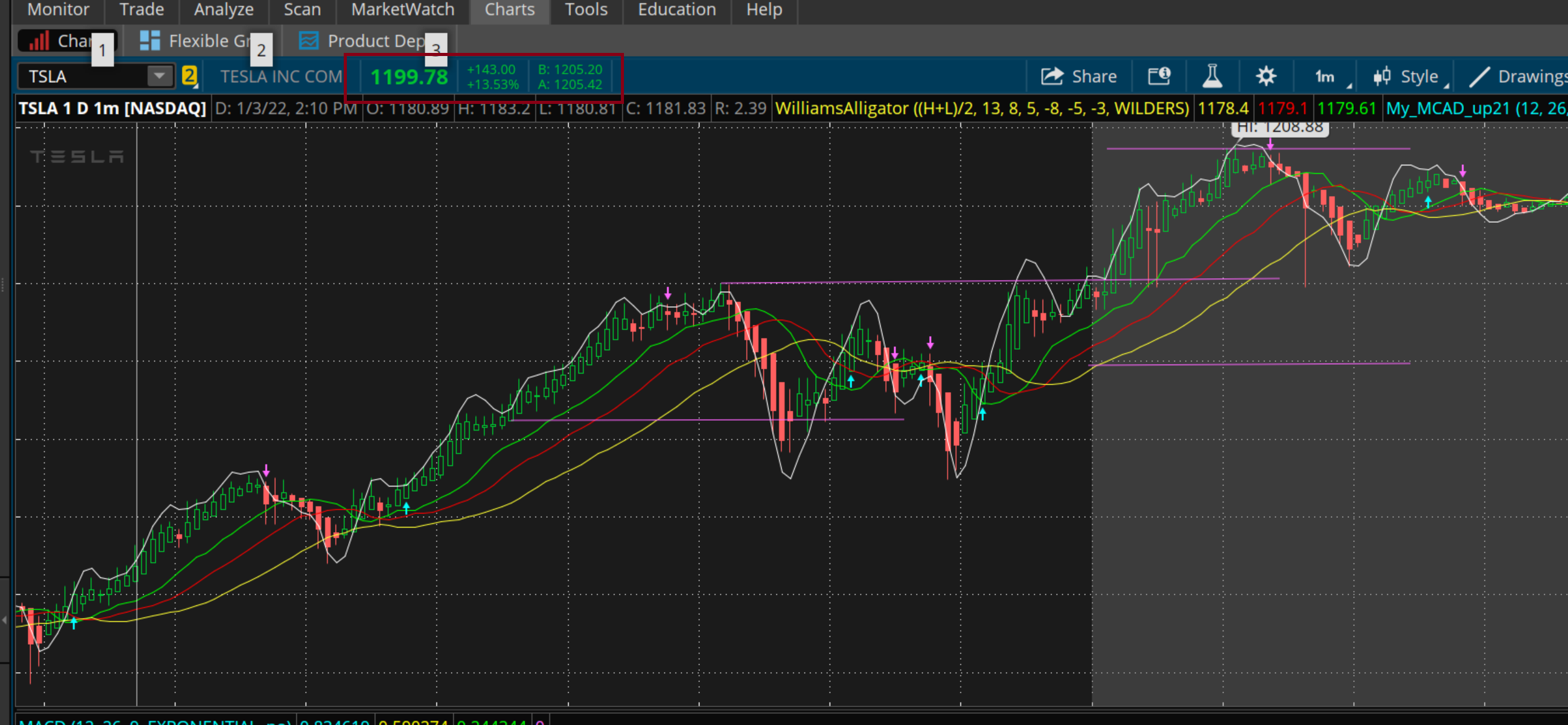Click the Product Depth icon
This screenshot has height=725, width=1568.
point(308,41)
